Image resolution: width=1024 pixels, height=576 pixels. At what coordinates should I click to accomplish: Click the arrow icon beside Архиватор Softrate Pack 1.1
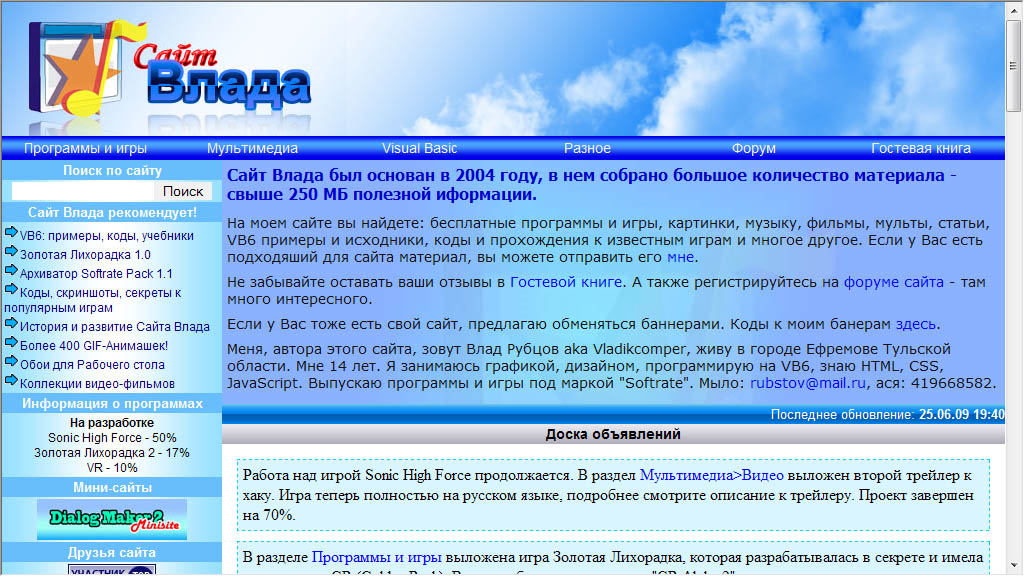pyautogui.click(x=12, y=272)
